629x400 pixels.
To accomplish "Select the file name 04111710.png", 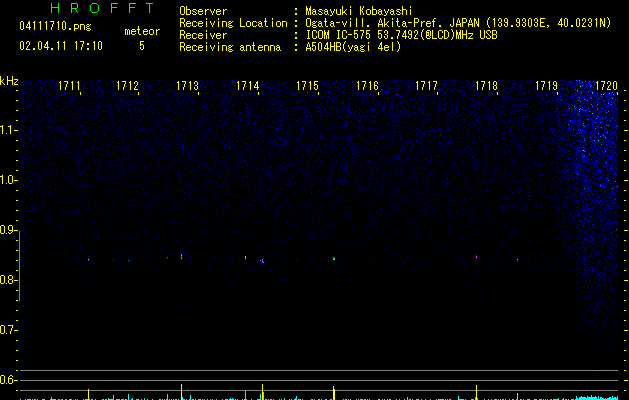I will (x=55, y=27).
